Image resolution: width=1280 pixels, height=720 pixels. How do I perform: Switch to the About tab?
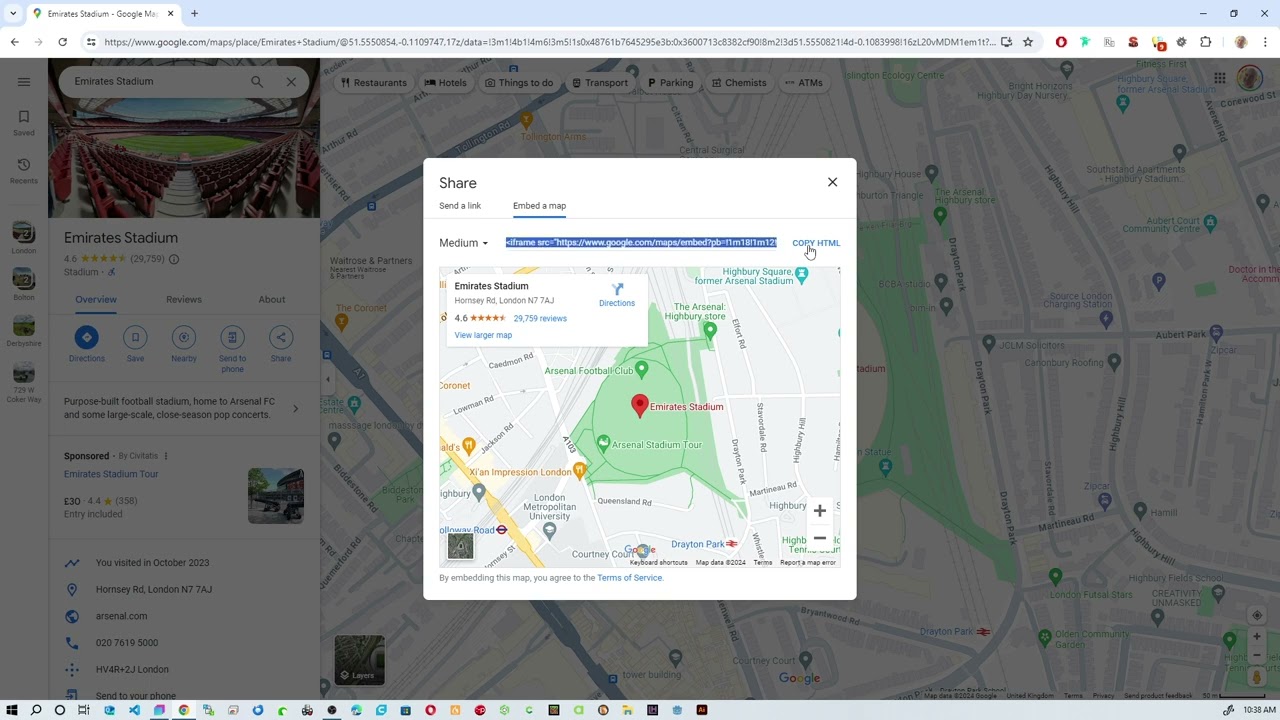pyautogui.click(x=272, y=299)
